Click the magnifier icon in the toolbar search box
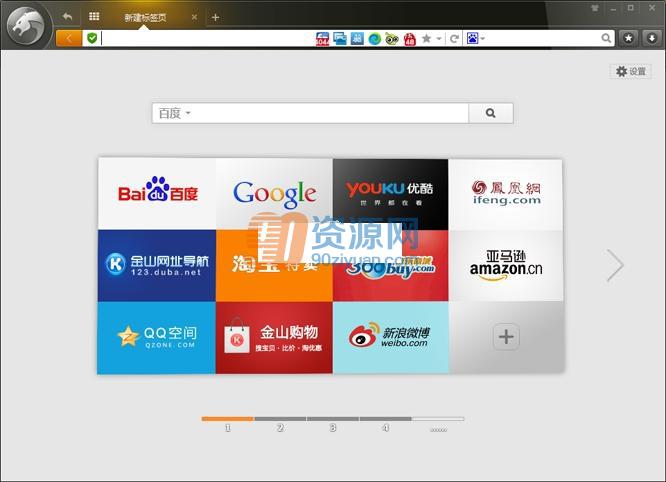Screen dimensions: 666x482 point(606,38)
